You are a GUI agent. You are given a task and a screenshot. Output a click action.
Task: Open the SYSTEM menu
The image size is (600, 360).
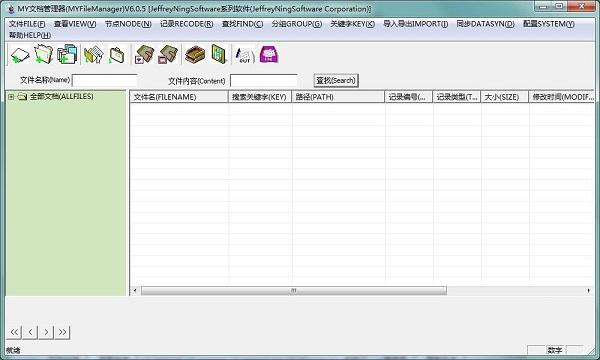(548, 24)
